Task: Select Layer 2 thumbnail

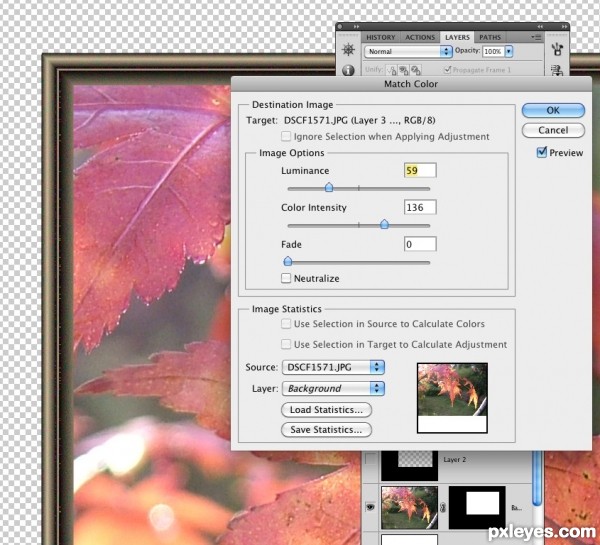Action: tap(409, 465)
